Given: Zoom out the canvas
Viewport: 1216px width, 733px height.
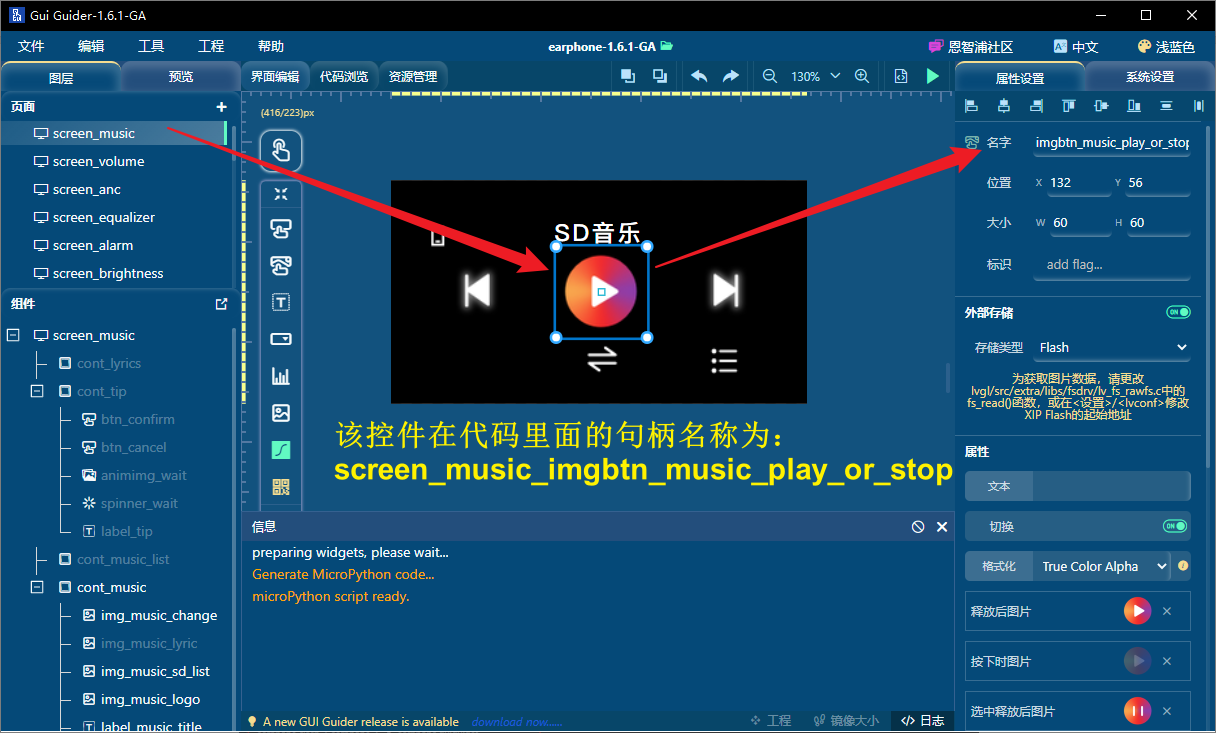Looking at the screenshot, I should point(769,76).
